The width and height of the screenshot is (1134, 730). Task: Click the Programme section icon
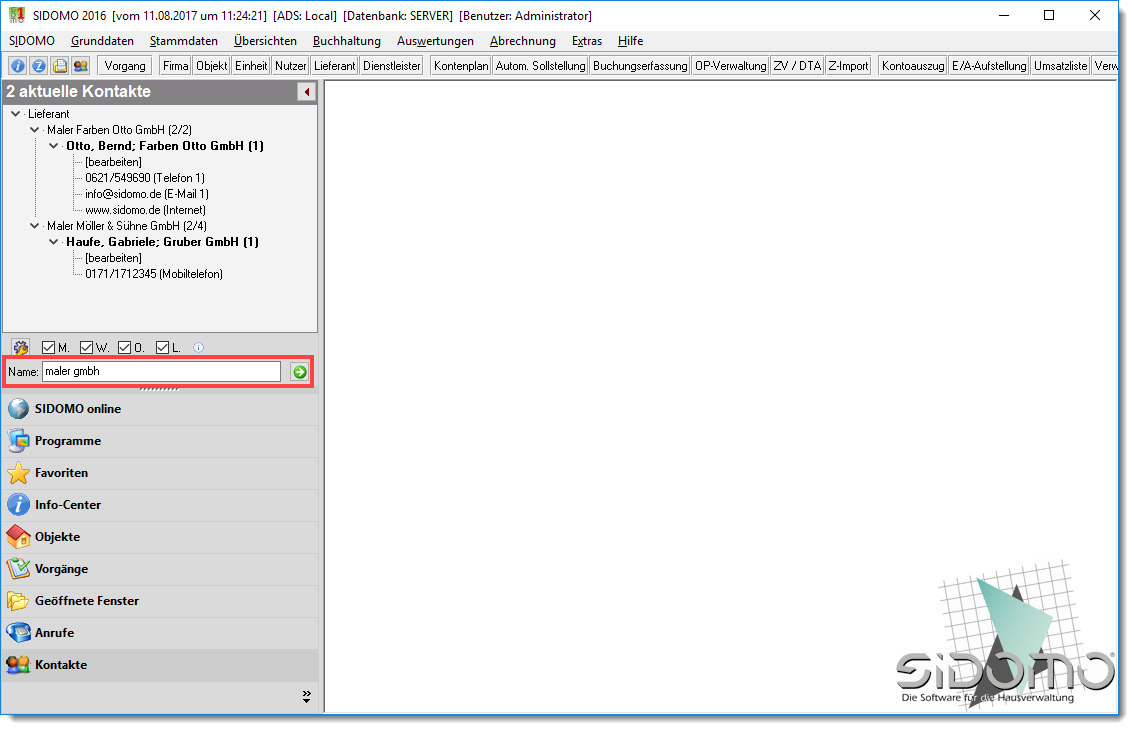coord(19,441)
